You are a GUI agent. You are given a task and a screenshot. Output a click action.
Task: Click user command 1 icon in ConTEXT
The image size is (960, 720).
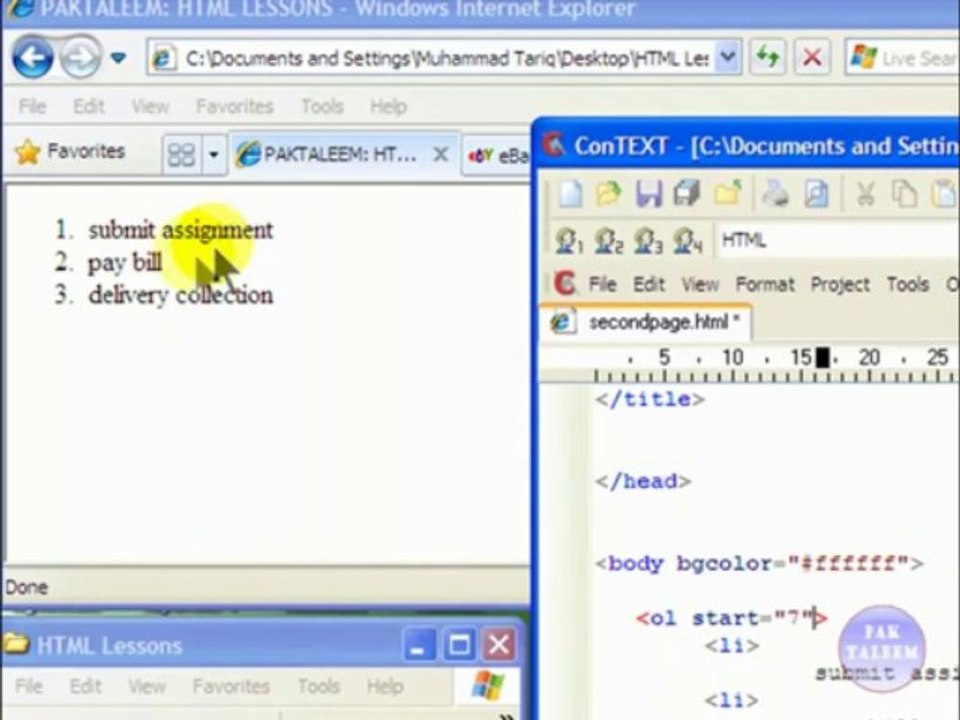[x=568, y=241]
